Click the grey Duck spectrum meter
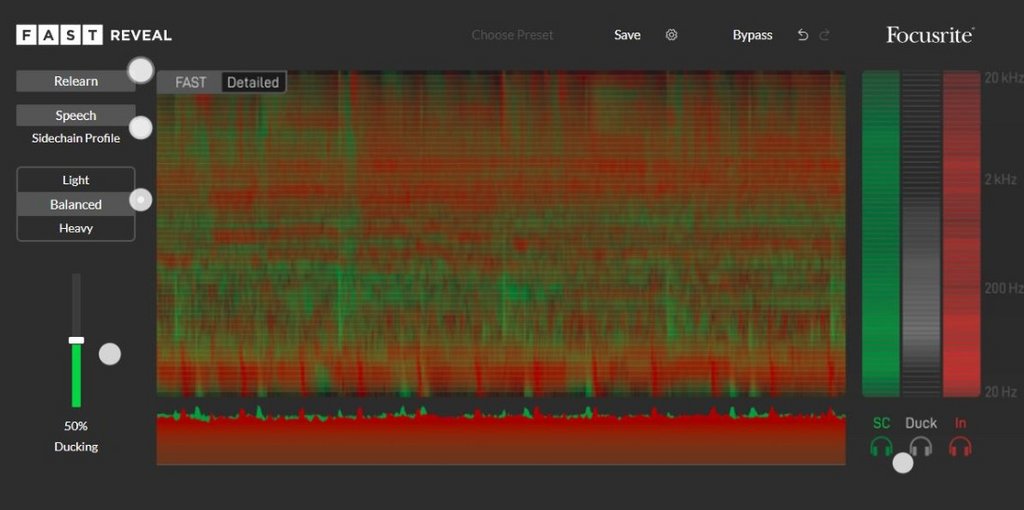 [921, 234]
